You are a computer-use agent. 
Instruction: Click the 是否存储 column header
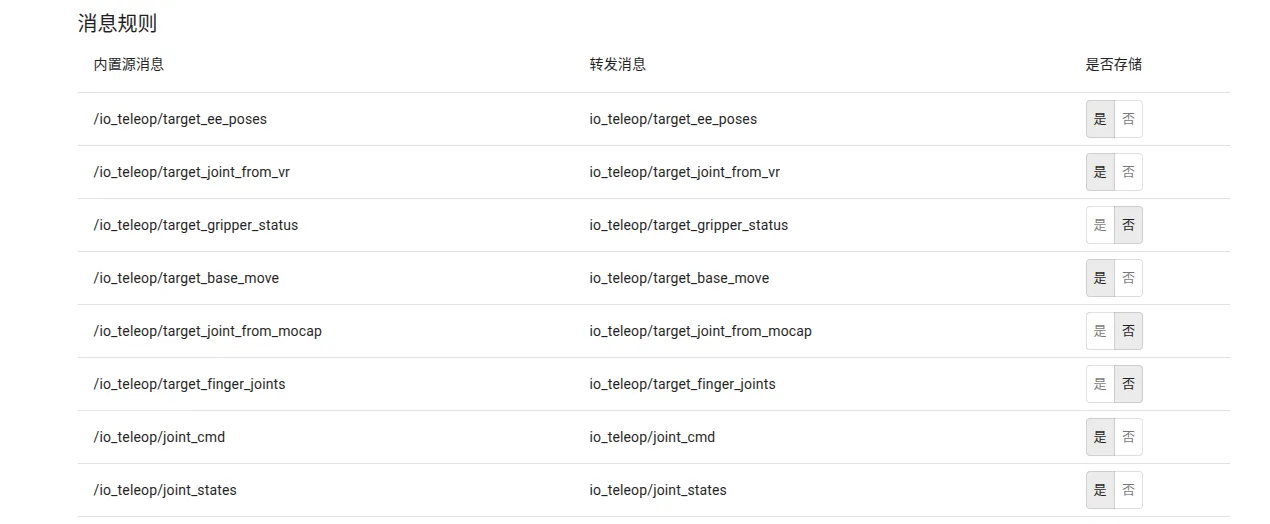click(x=1113, y=64)
